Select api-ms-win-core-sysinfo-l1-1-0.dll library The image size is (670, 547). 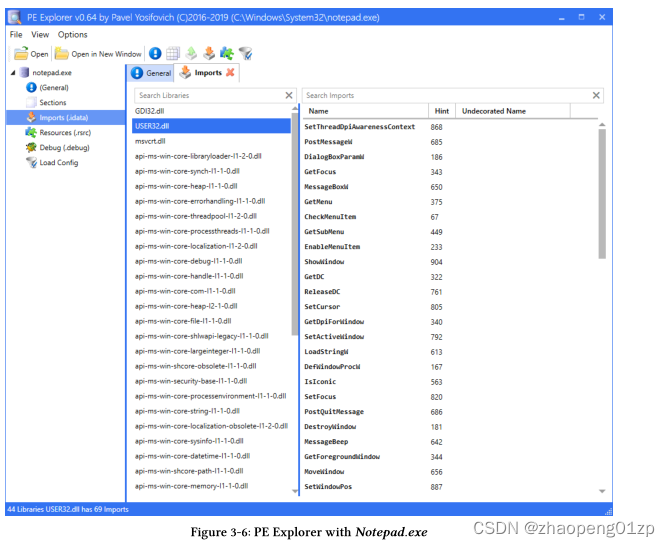[212, 441]
